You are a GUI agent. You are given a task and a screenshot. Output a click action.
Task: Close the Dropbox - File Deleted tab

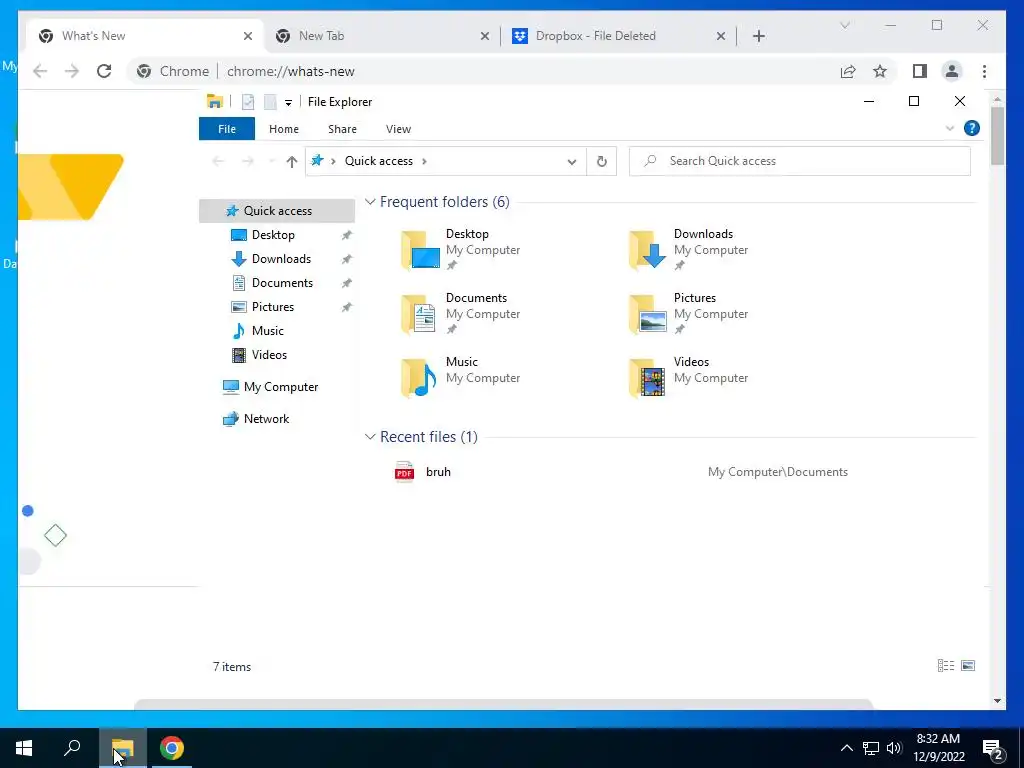[721, 36]
